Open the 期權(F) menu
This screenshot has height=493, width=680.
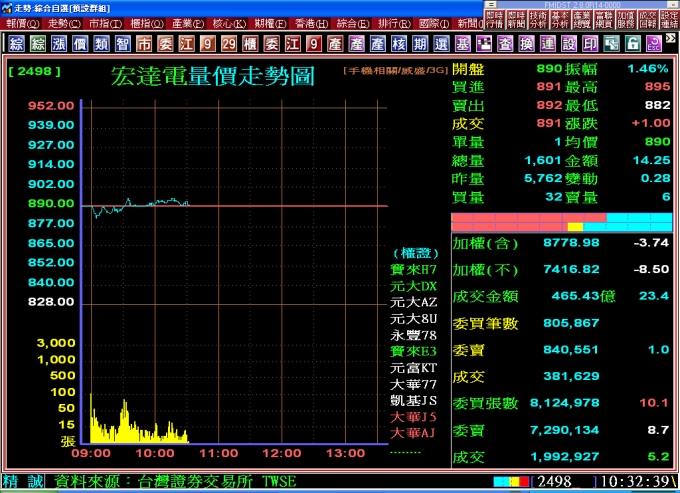point(270,23)
